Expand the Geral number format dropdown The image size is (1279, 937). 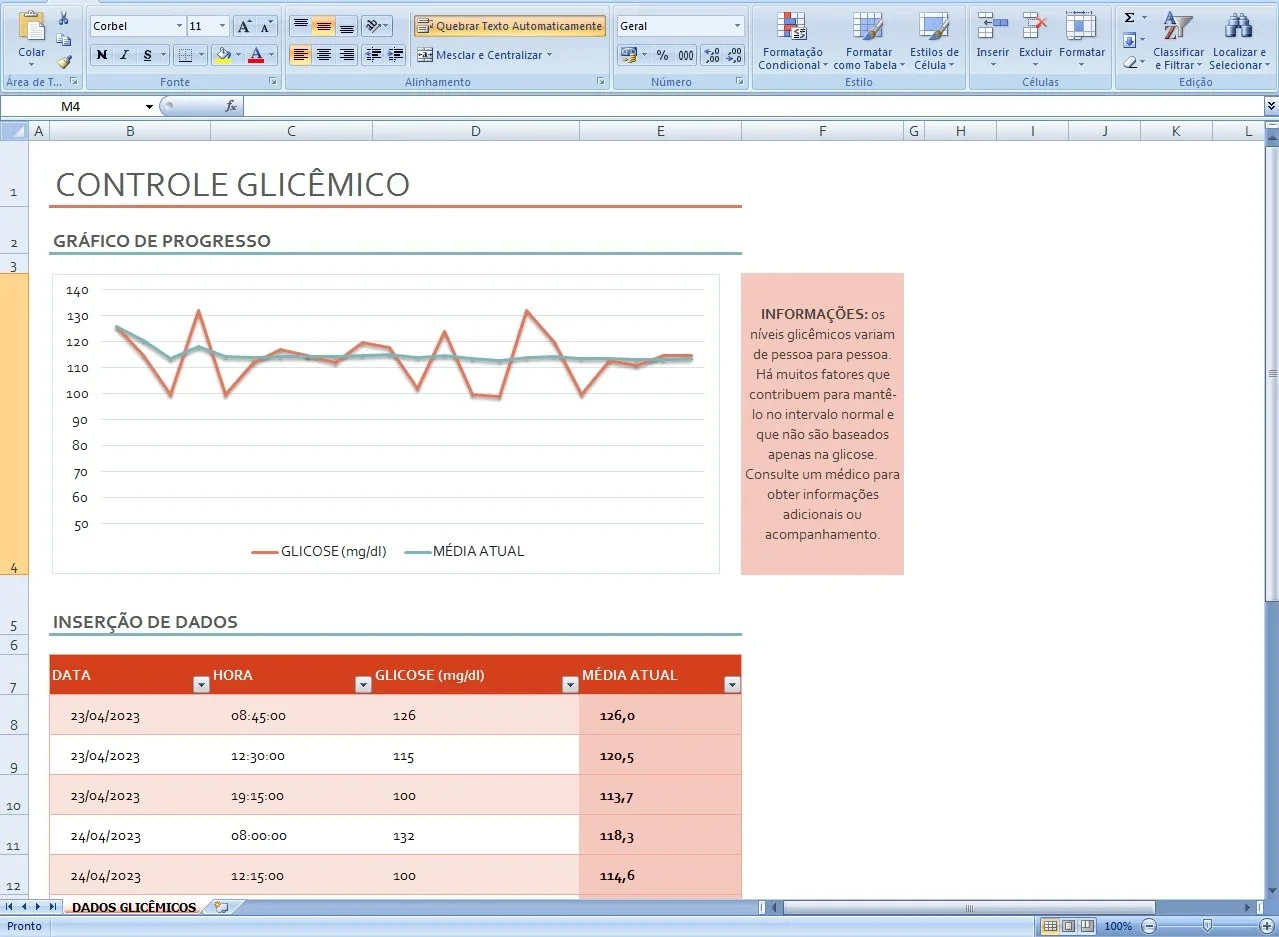point(738,26)
